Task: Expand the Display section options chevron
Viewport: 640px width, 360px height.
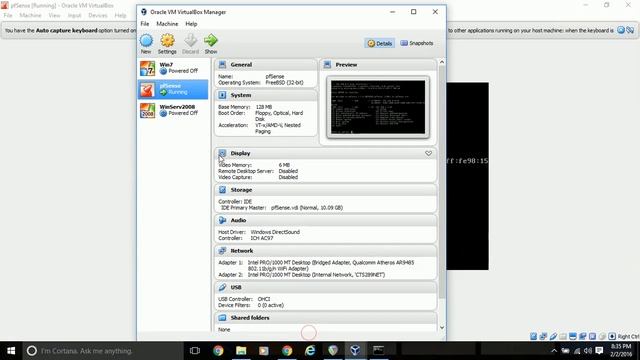Action: pos(428,153)
